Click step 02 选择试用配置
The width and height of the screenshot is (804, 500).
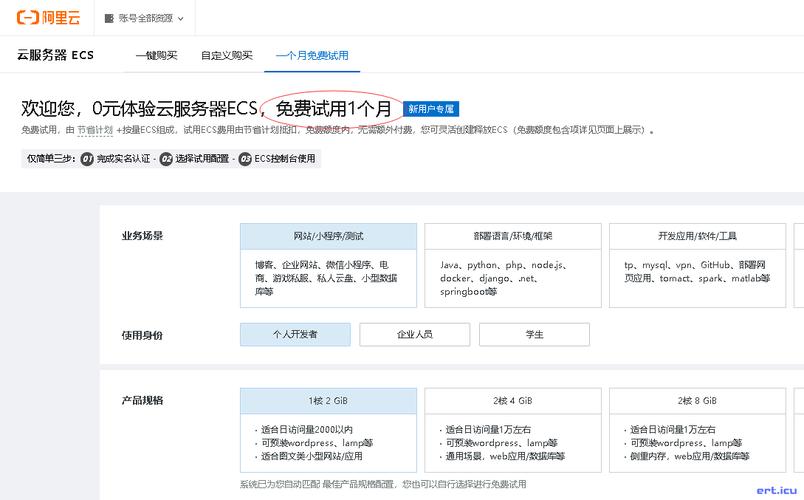[x=194, y=159]
